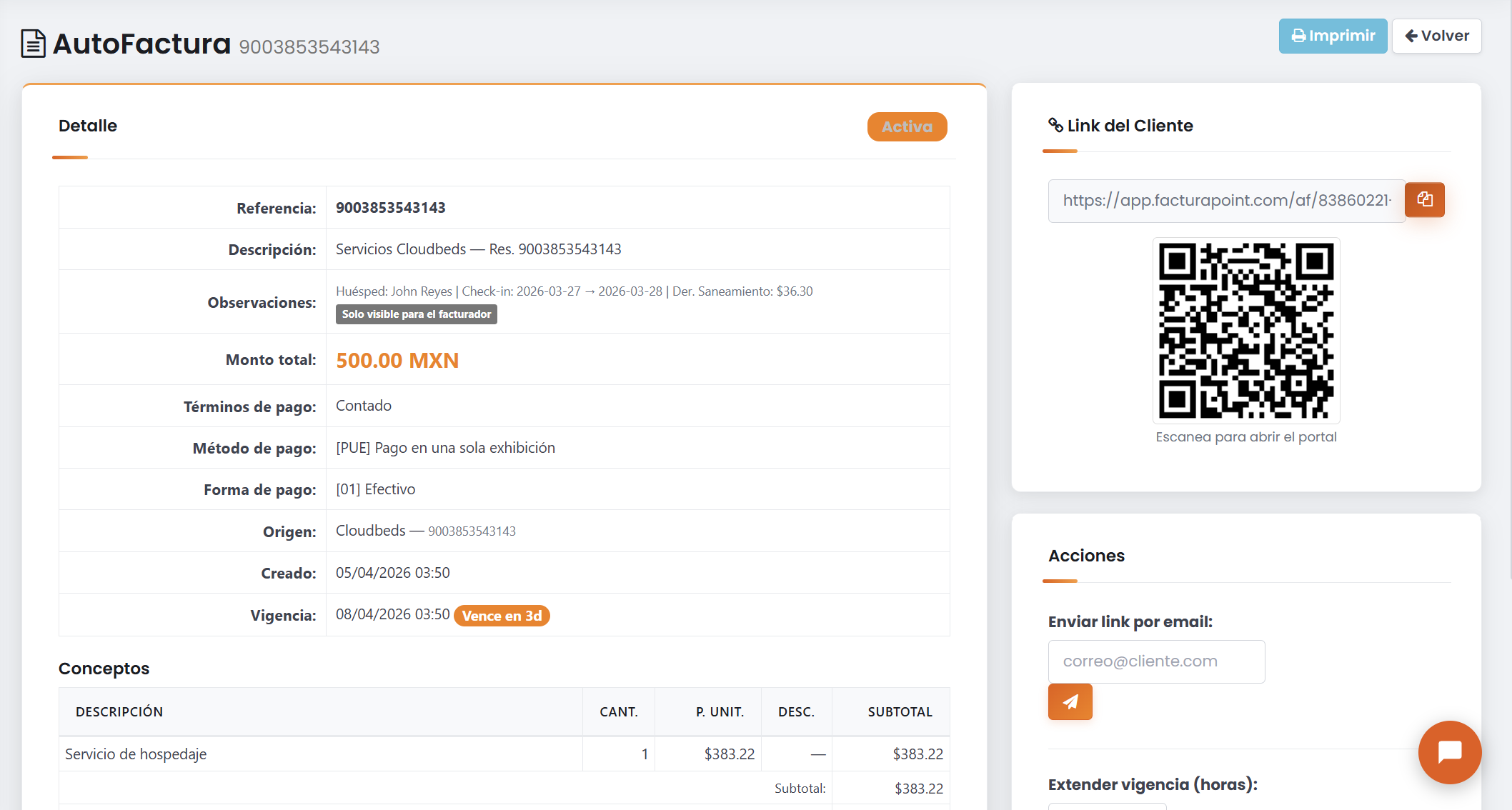1512x810 pixels.
Task: Click the Servicio de hospedaje concept row
Action: pyautogui.click(x=504, y=754)
